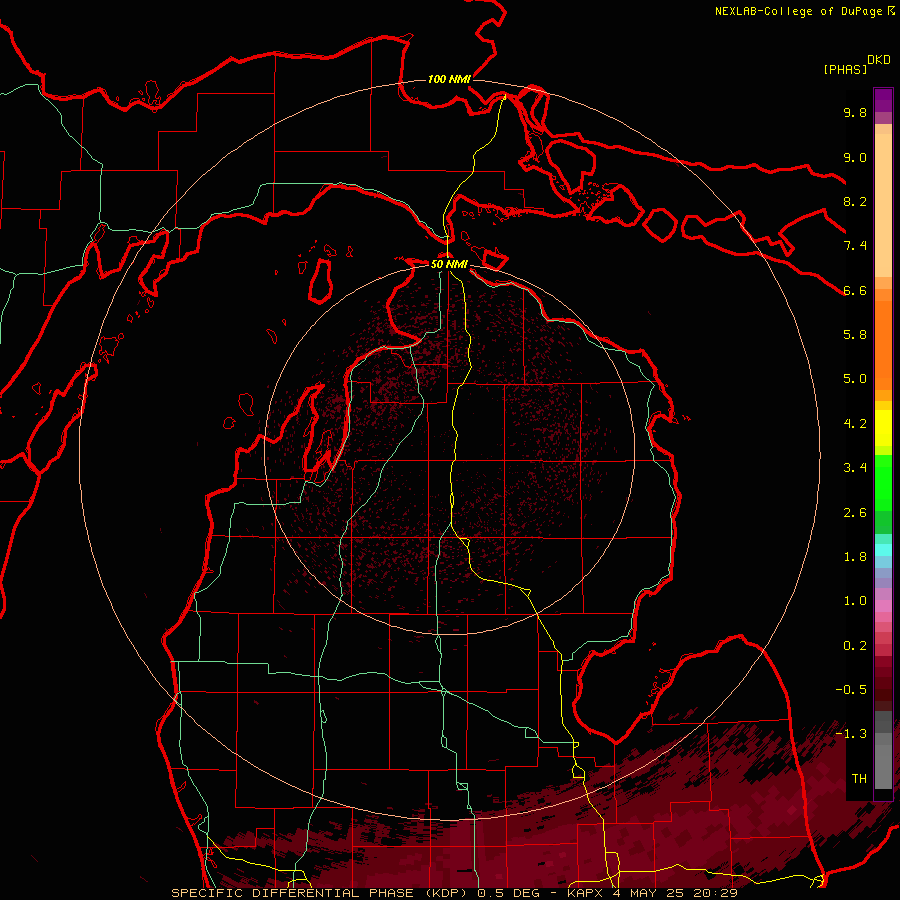Click the 9.0 legend scale value
The height and width of the screenshot is (900, 900).
click(x=855, y=157)
